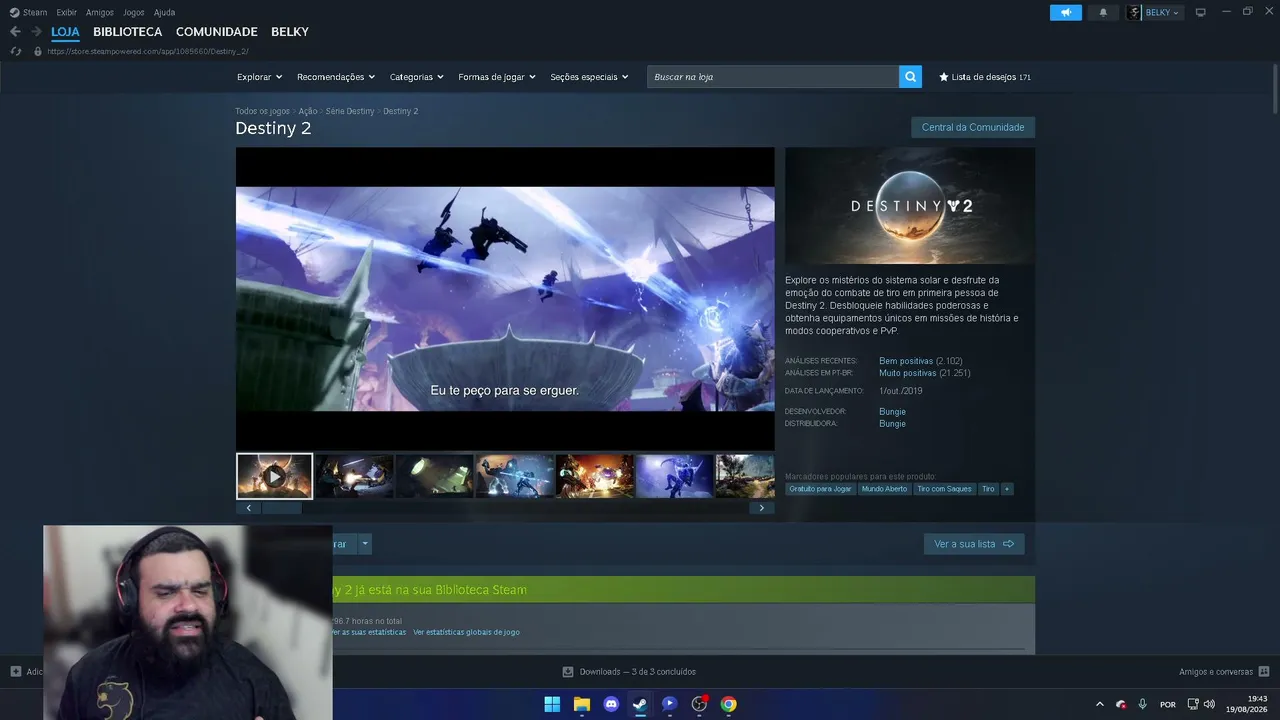
Task: Go back with the left navigation arrow
Action: tap(15, 32)
